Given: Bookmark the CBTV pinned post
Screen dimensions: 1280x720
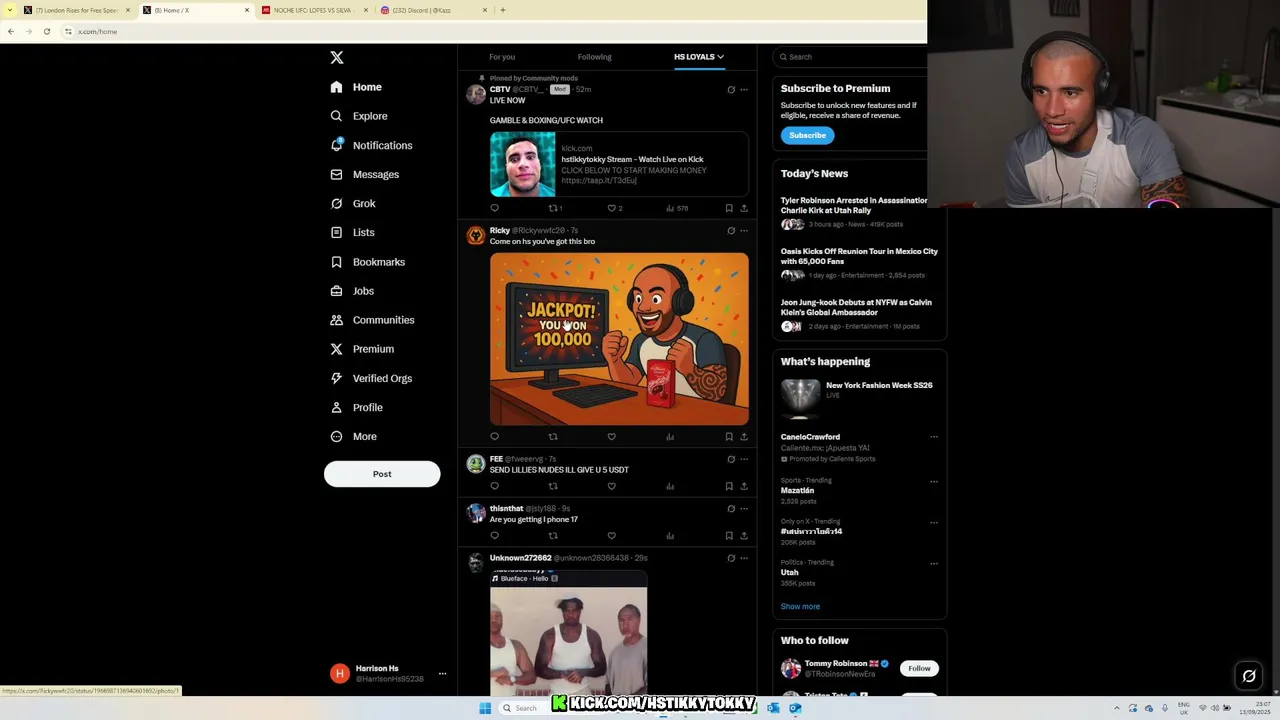Looking at the screenshot, I should (x=729, y=208).
